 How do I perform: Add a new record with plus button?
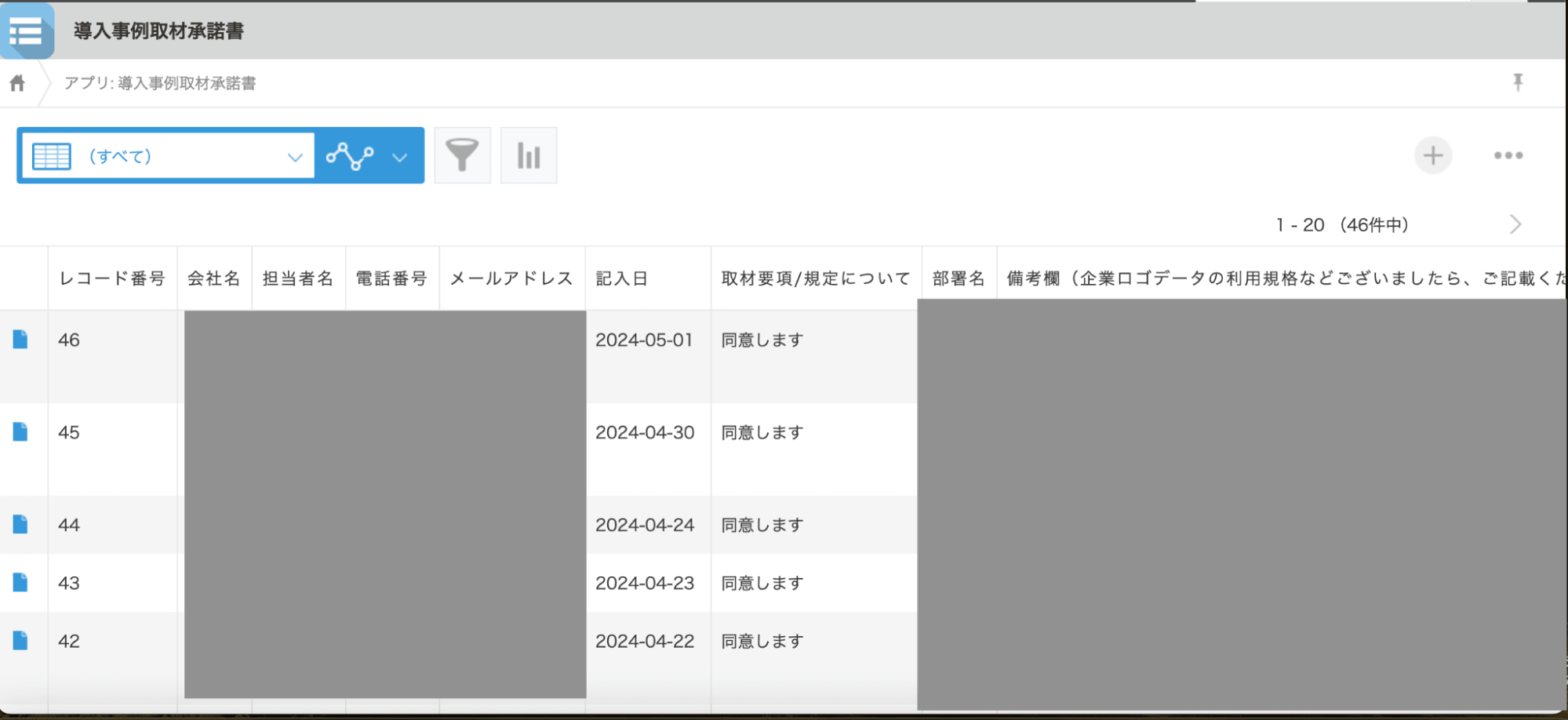click(1432, 155)
